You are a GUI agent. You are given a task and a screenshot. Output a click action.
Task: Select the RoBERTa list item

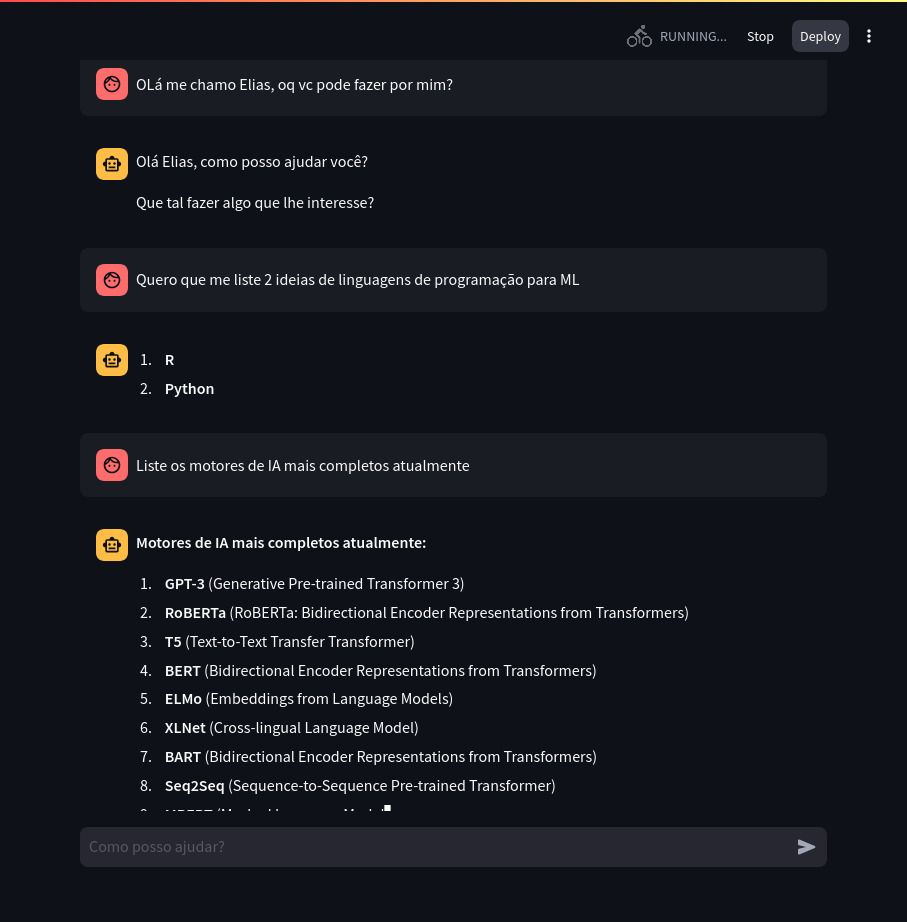tap(195, 612)
